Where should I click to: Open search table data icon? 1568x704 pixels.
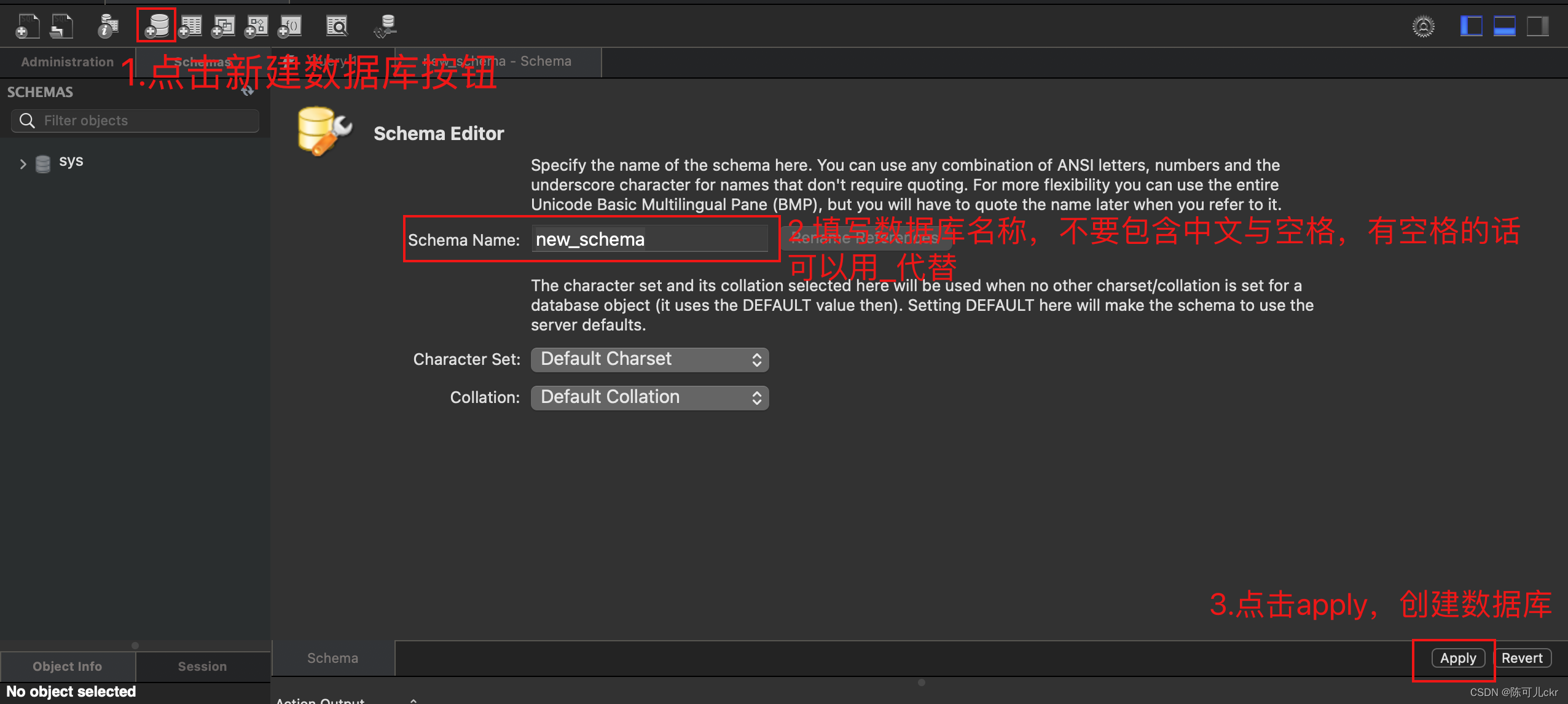coord(337,26)
